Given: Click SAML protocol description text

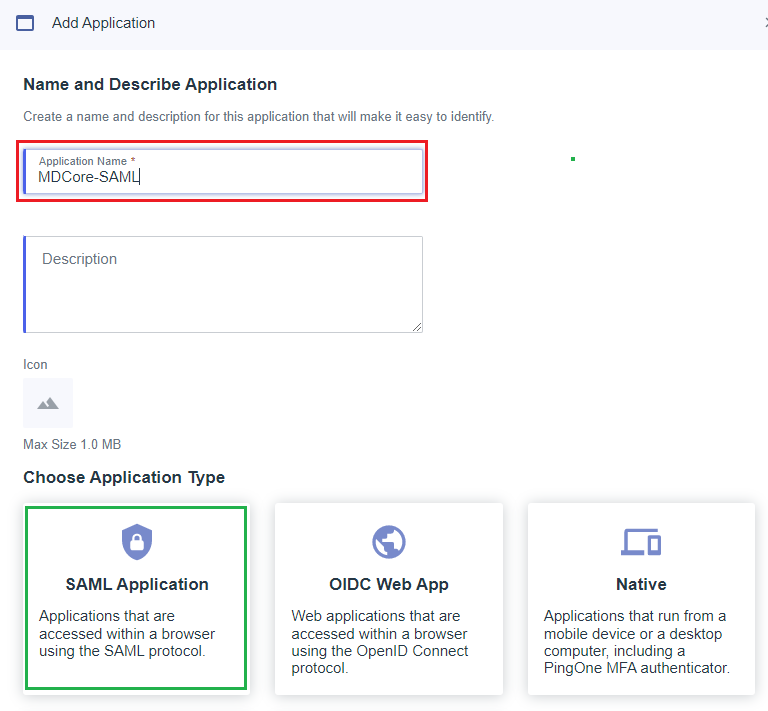Looking at the screenshot, I should point(127,633).
